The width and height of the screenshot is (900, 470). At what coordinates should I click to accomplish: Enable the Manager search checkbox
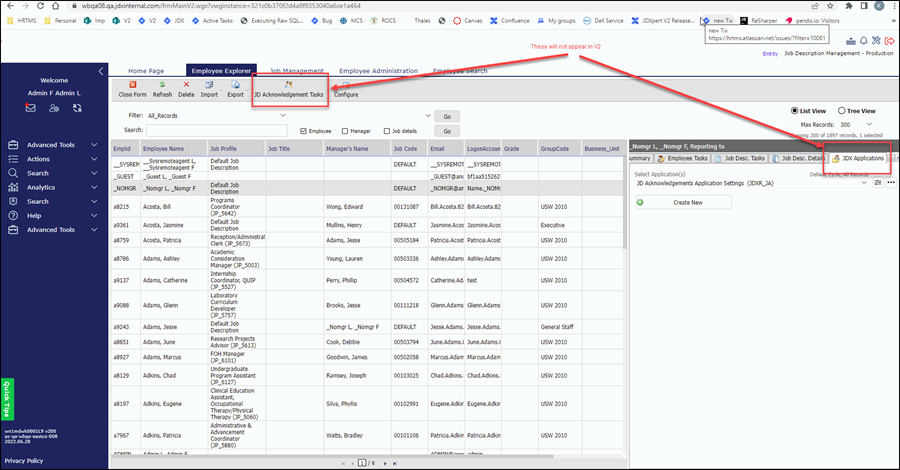pyautogui.click(x=345, y=130)
